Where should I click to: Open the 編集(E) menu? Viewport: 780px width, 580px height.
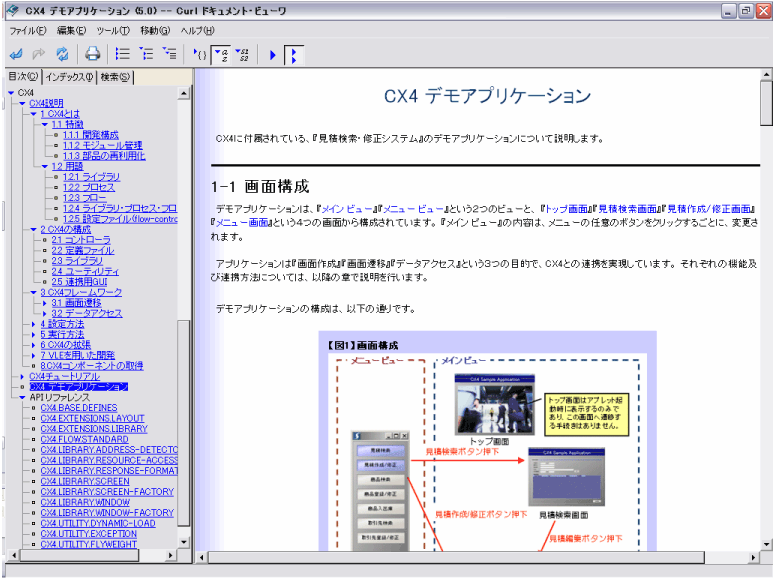tap(71, 31)
